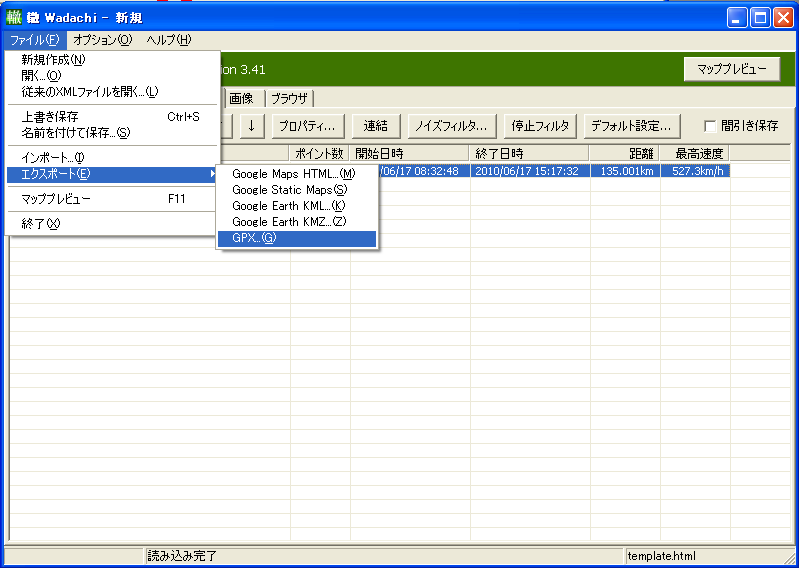This screenshot has width=799, height=568.
Task: Minimize the Wadachi window
Action: [x=736, y=18]
